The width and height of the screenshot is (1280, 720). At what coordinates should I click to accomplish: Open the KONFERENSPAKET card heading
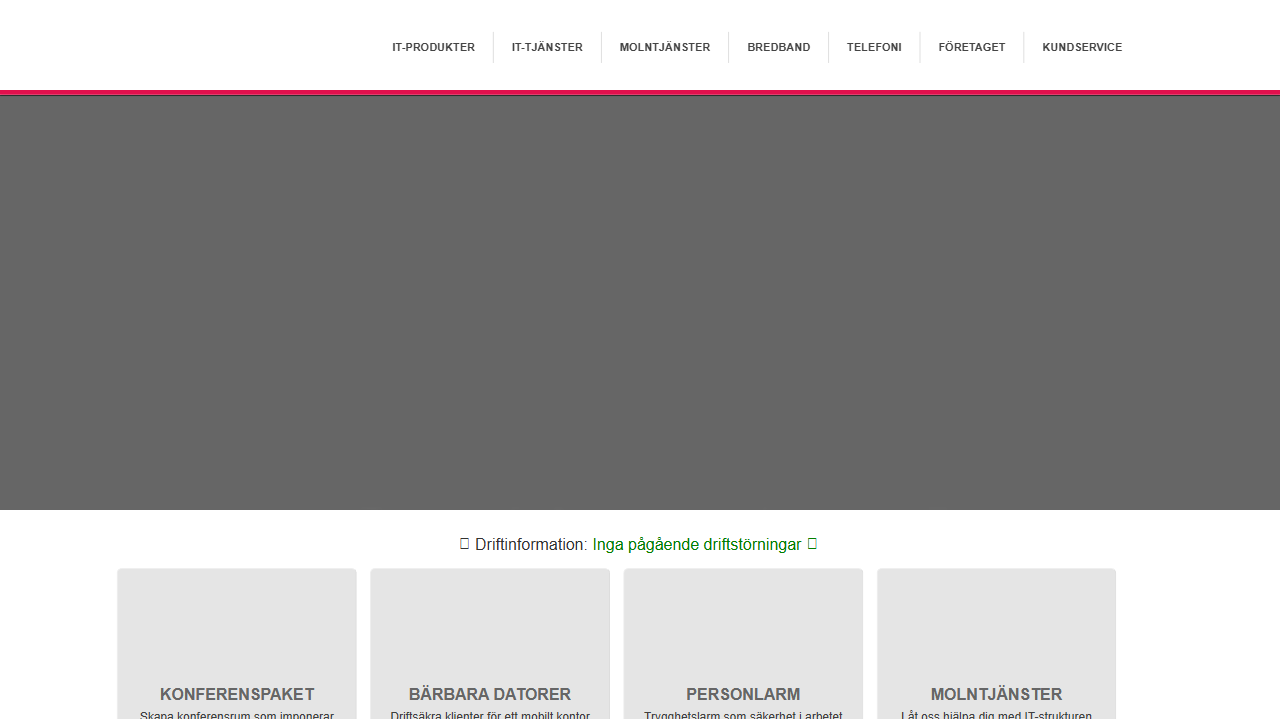click(237, 694)
